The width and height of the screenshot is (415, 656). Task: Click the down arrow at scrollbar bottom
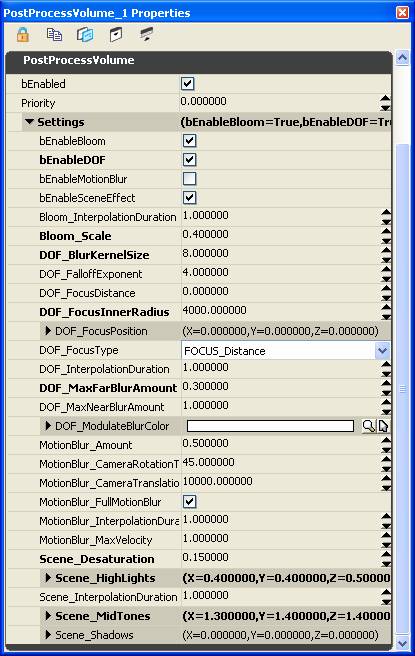pyautogui.click(x=402, y=643)
